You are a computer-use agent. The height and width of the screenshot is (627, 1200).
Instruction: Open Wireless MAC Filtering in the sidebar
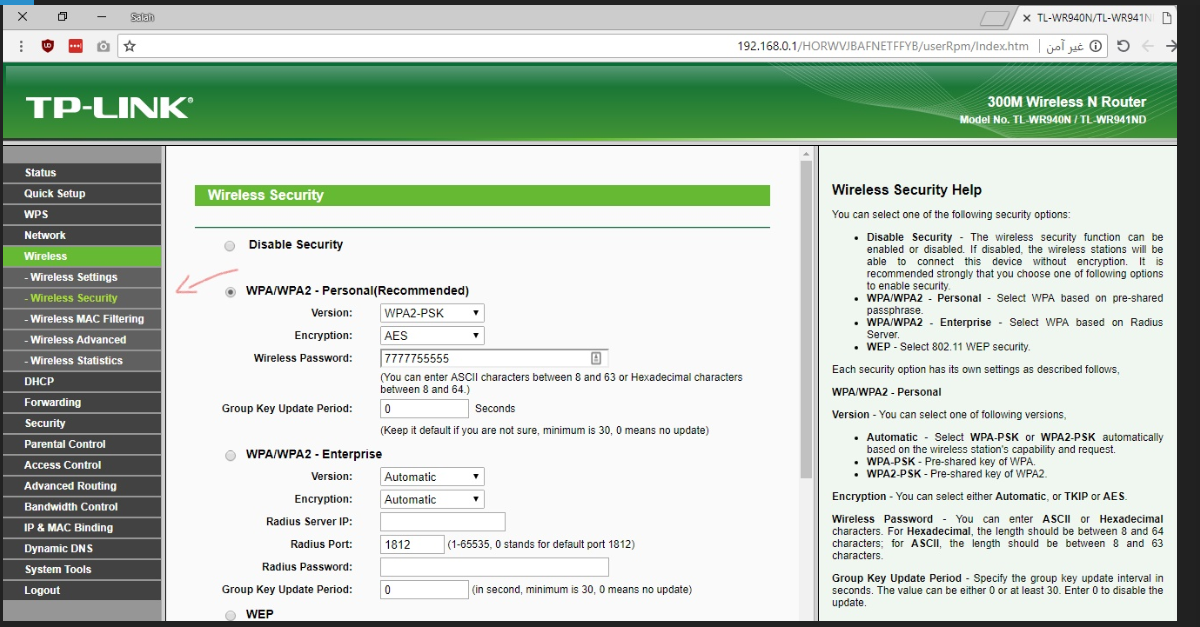coord(87,319)
